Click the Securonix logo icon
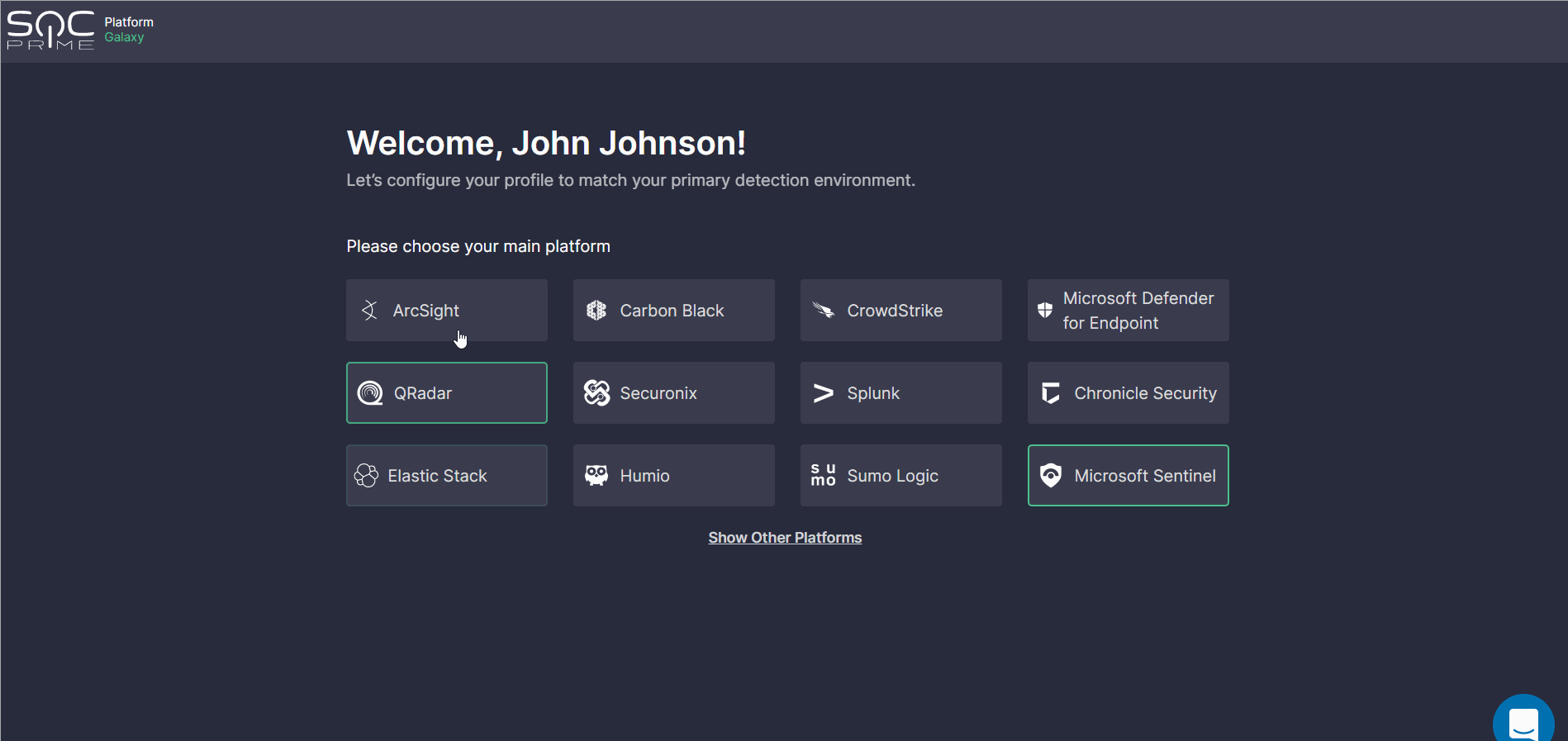The width and height of the screenshot is (1568, 741). [596, 393]
